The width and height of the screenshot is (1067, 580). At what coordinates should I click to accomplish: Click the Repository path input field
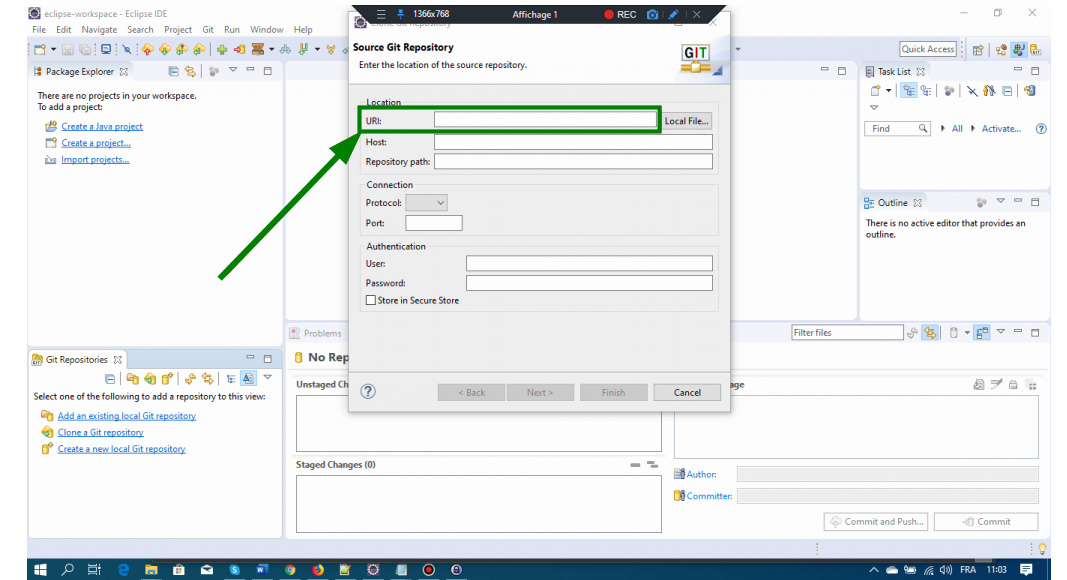coord(574,161)
